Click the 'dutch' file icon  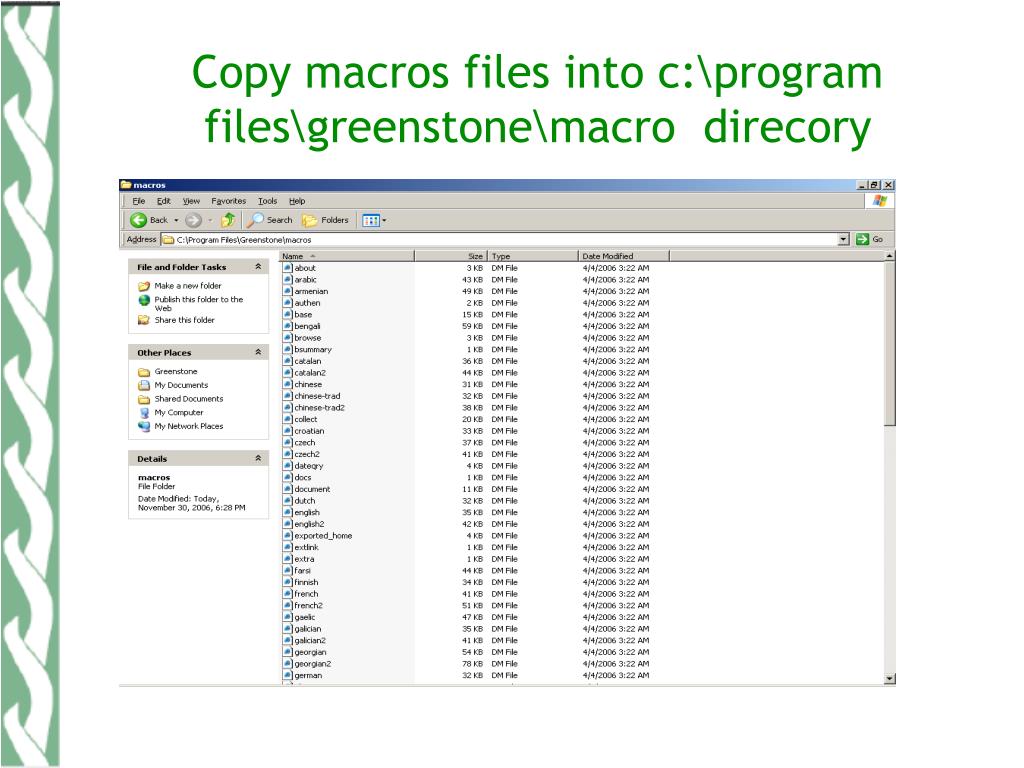[287, 501]
